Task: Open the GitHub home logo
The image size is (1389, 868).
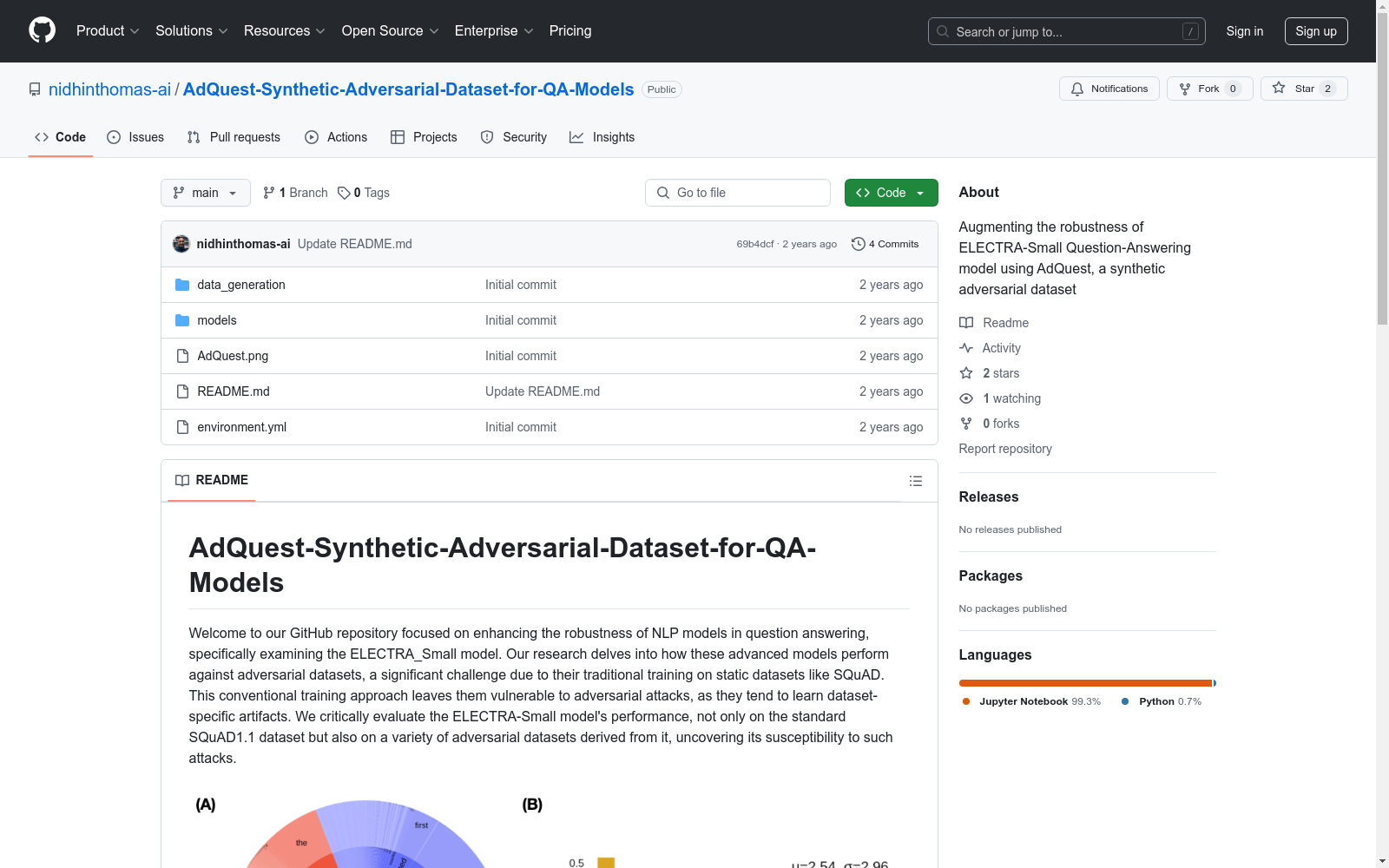Action: (42, 30)
